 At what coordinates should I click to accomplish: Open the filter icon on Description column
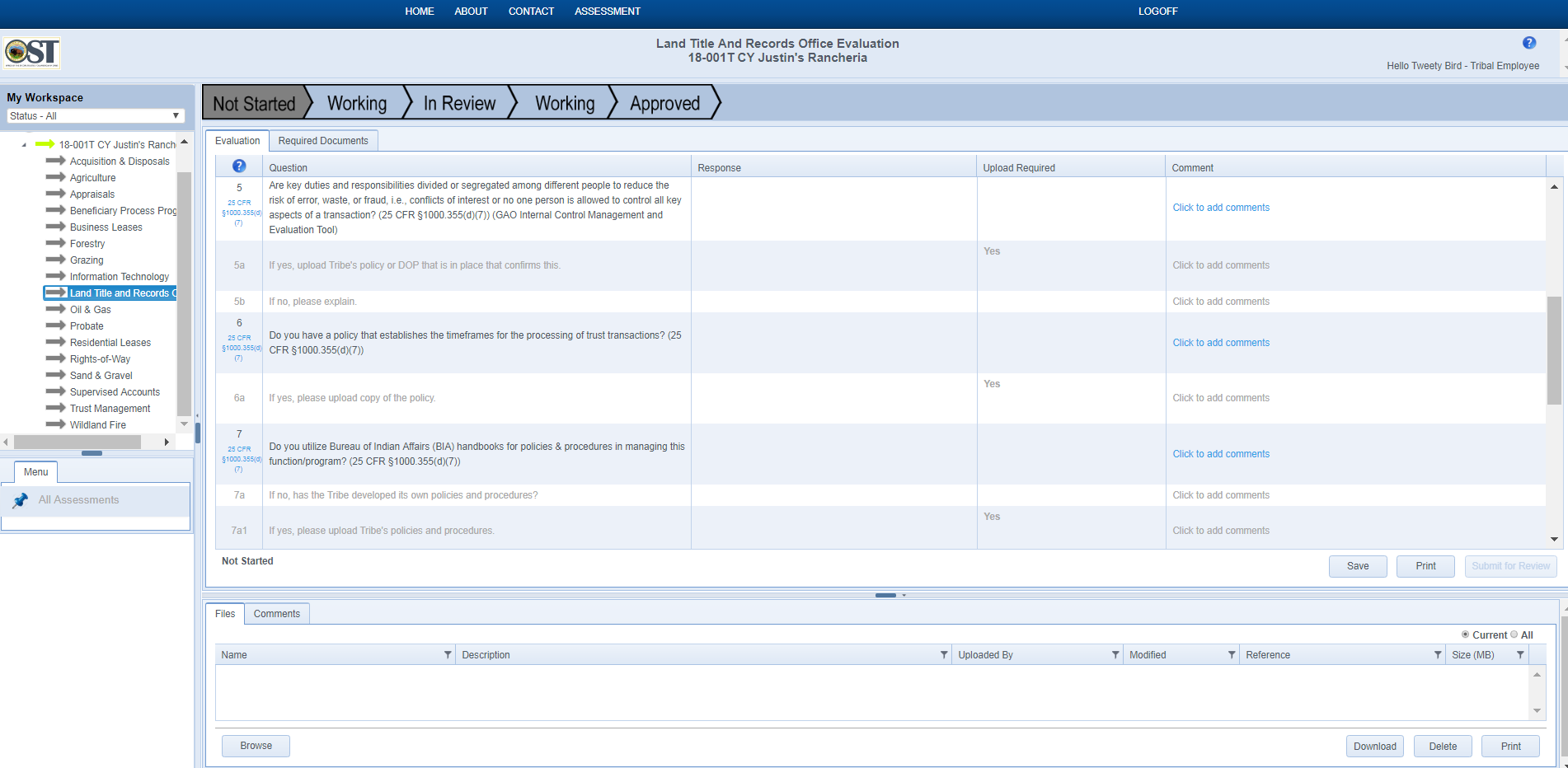coord(944,655)
